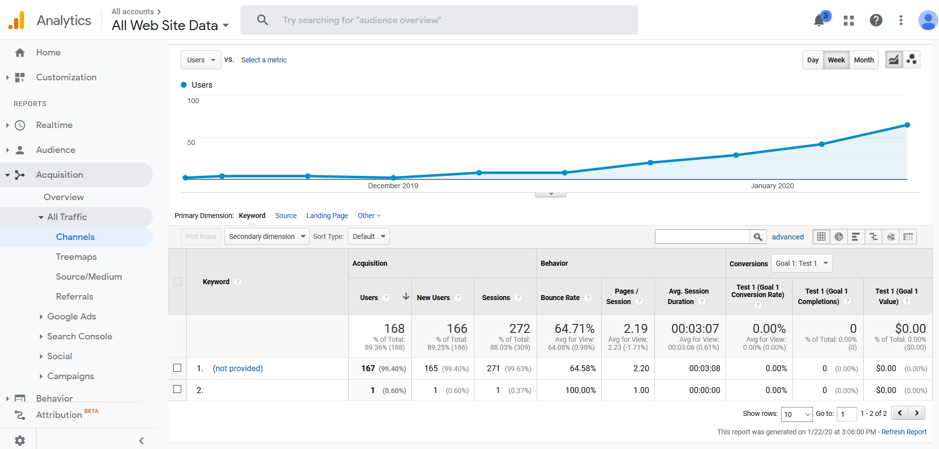Screen dimensions: 939x449
Task: Open the three-dot more options menu
Action: click(x=901, y=20)
